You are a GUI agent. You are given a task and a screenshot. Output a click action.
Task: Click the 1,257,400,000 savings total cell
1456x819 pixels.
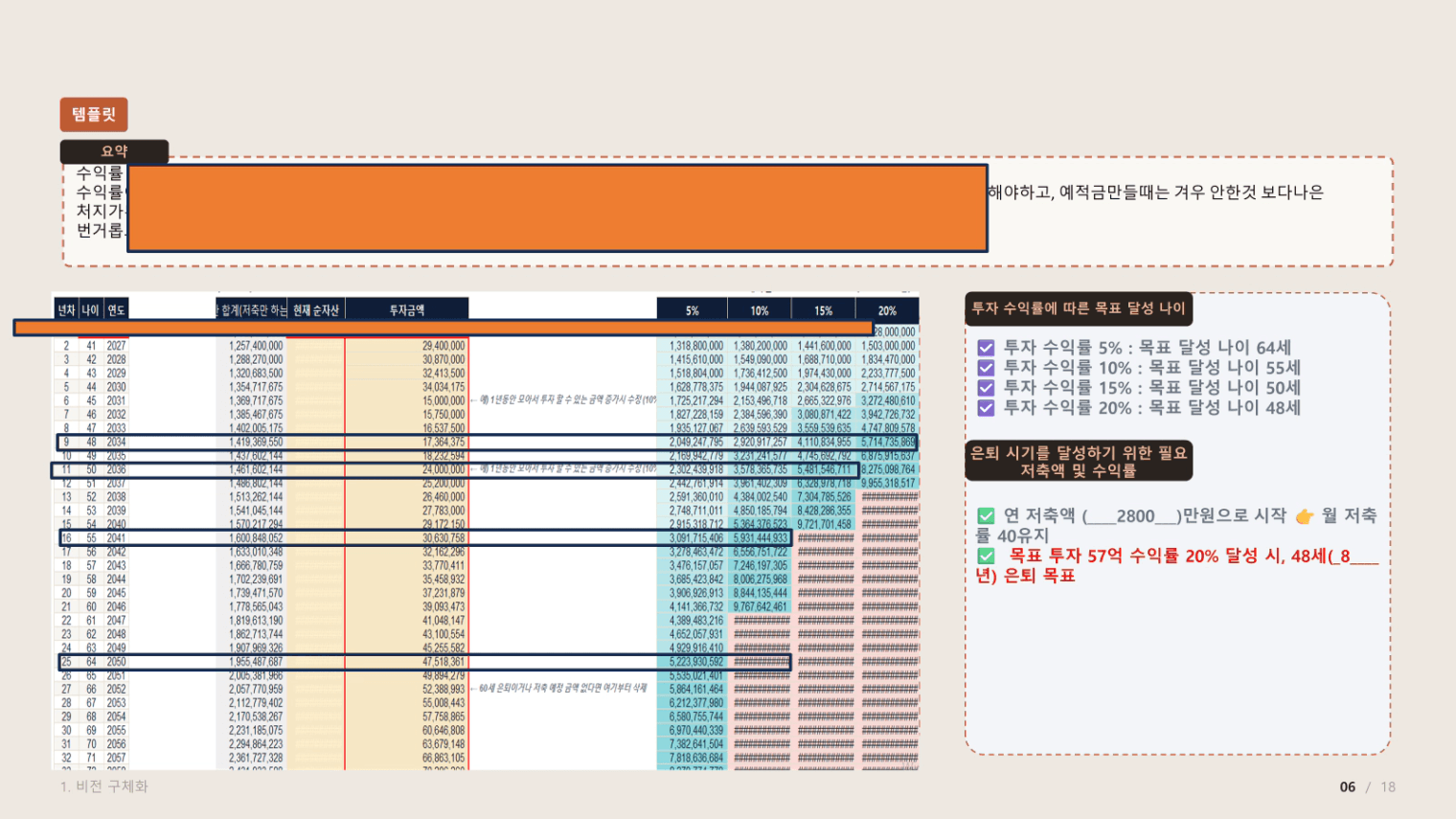point(256,346)
